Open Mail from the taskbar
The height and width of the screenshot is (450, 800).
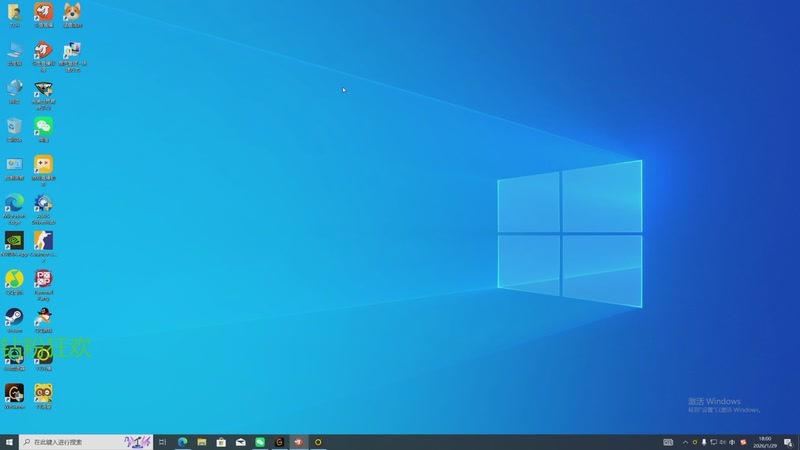pos(240,442)
